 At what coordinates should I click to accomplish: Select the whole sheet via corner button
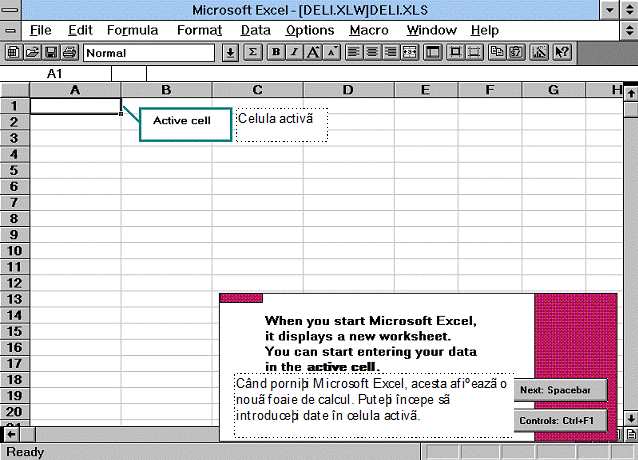[x=15, y=89]
